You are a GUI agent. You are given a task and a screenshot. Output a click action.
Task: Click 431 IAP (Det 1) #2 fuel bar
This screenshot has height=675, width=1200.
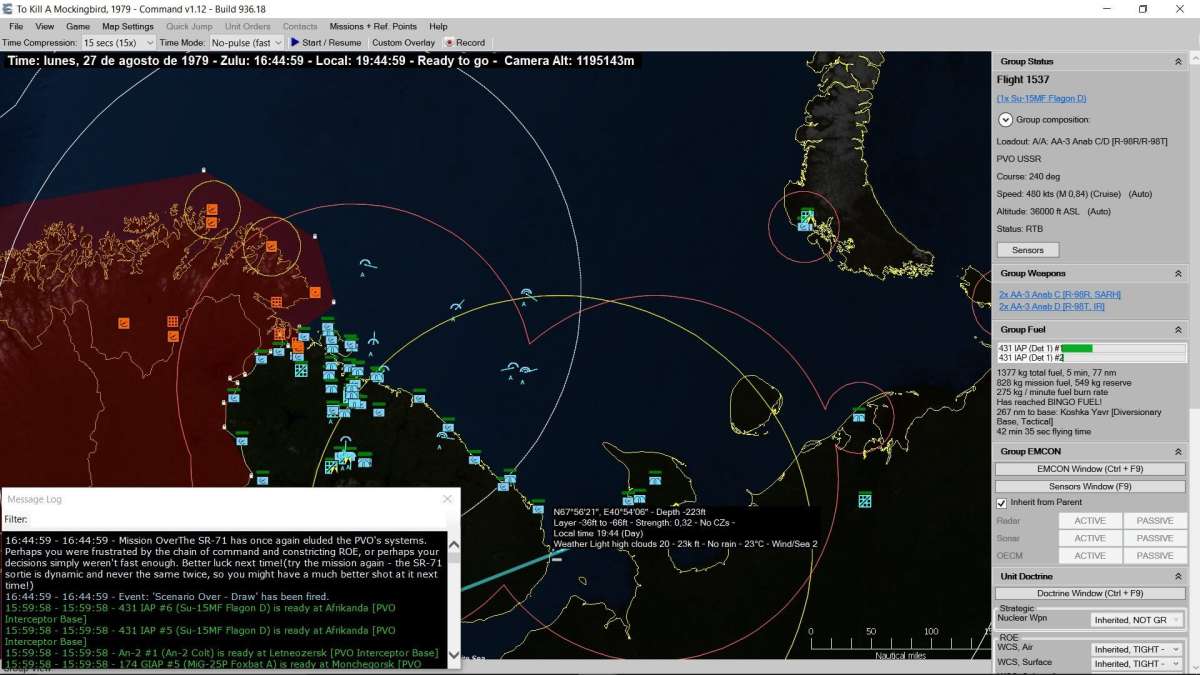[x=1092, y=357]
